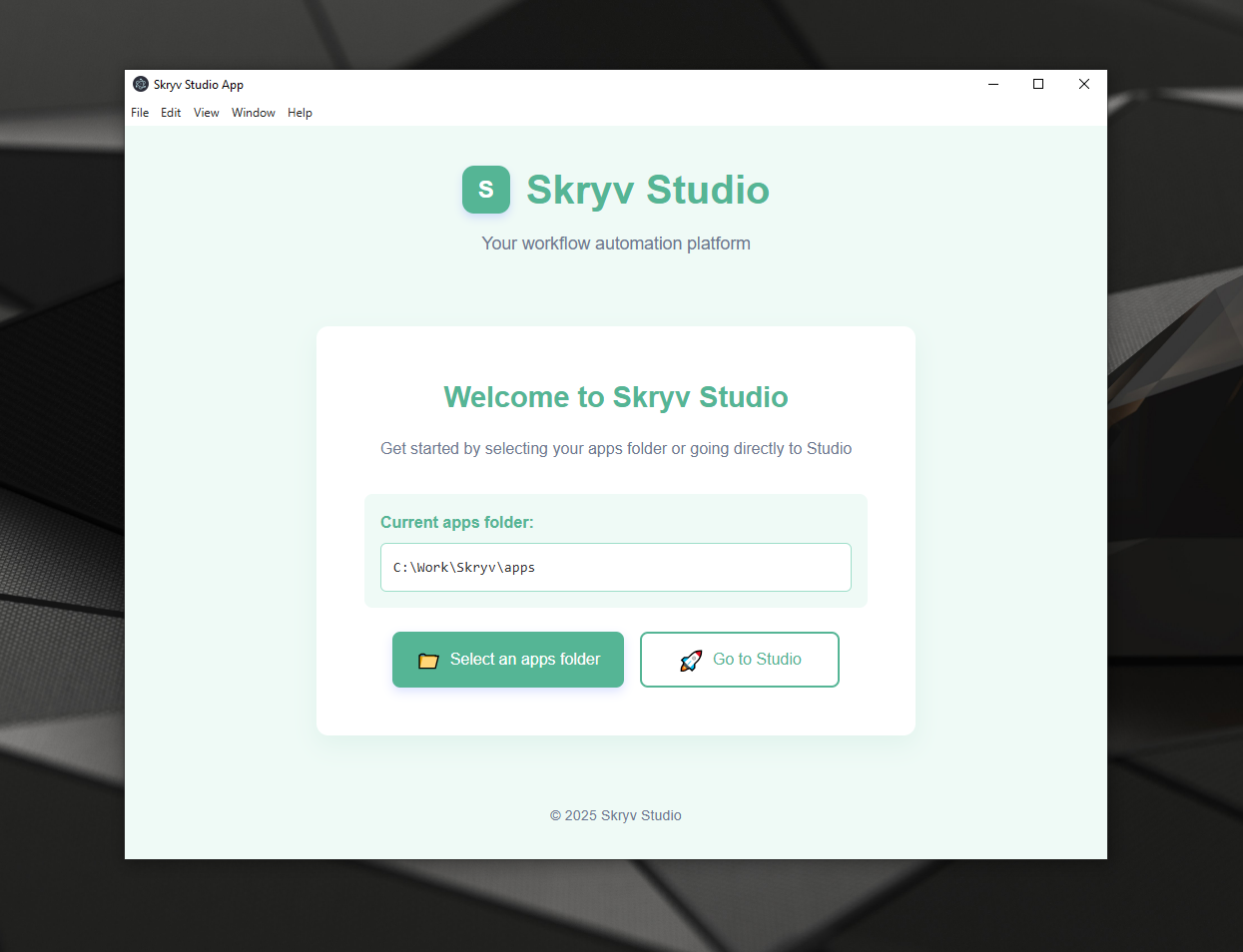Open the View menu
This screenshot has height=952, width=1243.
pos(206,113)
